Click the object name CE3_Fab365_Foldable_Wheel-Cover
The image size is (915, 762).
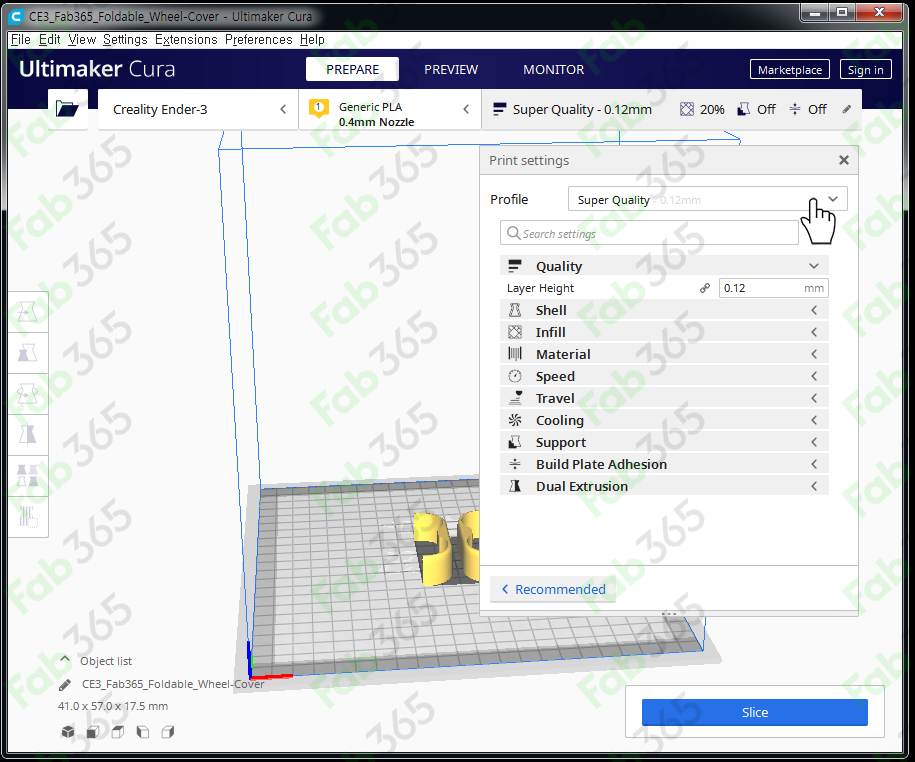(173, 684)
